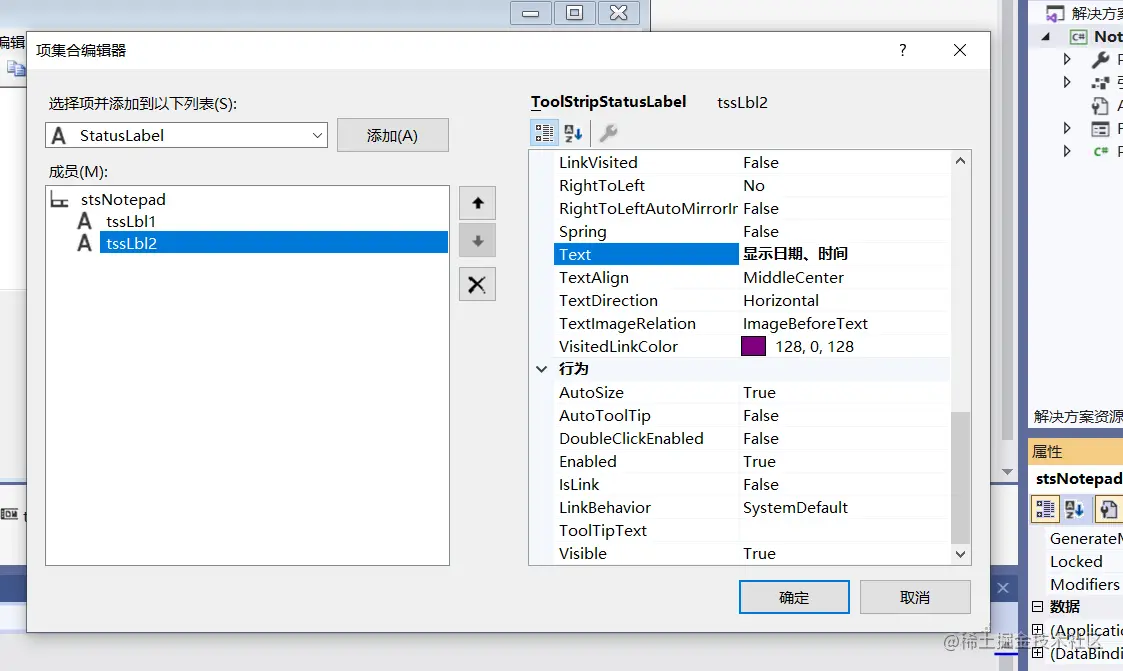The image size is (1123, 671).
Task: Select the Spring property row
Action: [752, 231]
